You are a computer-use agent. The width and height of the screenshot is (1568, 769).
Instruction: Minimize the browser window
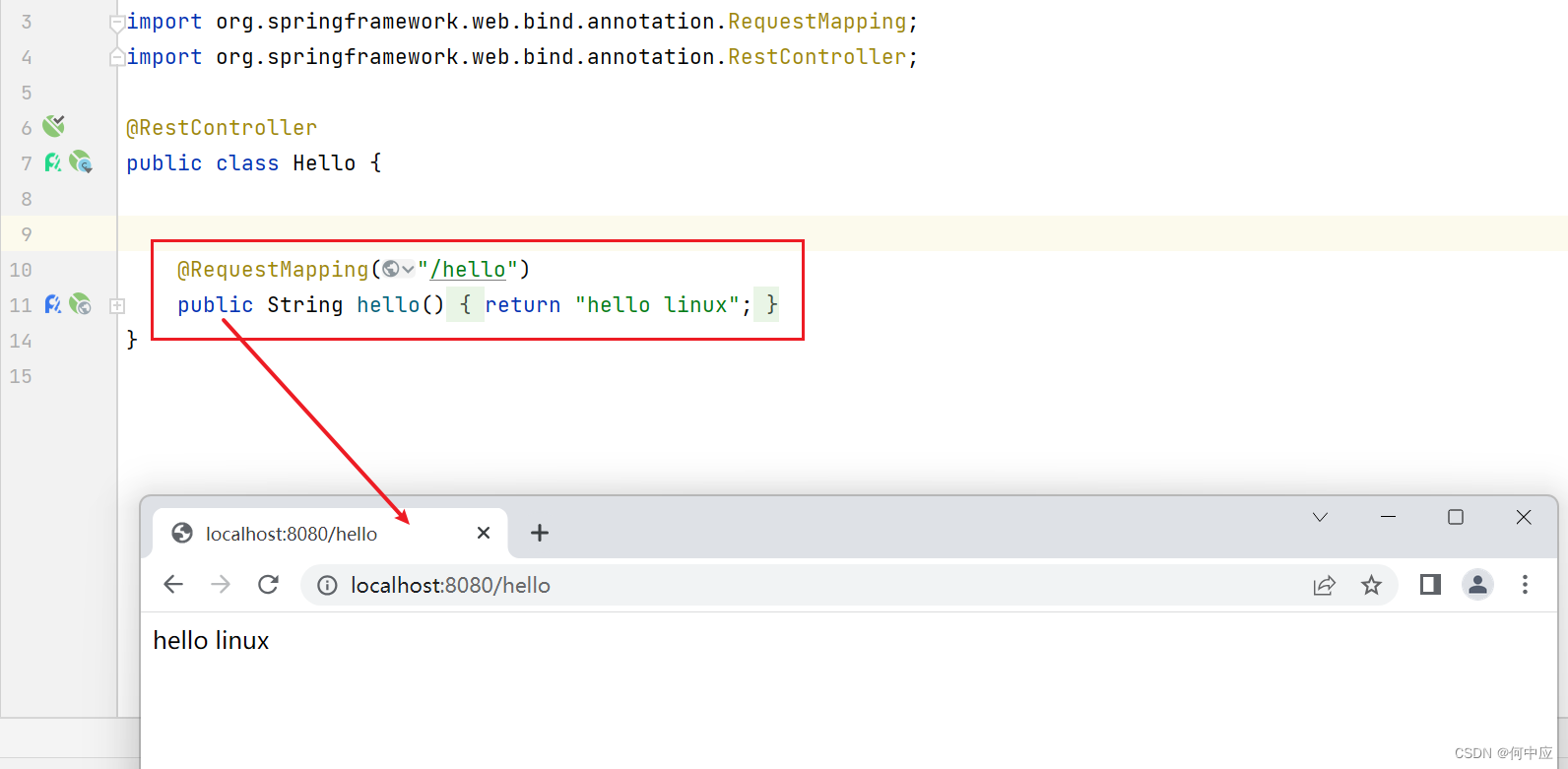point(1388,517)
